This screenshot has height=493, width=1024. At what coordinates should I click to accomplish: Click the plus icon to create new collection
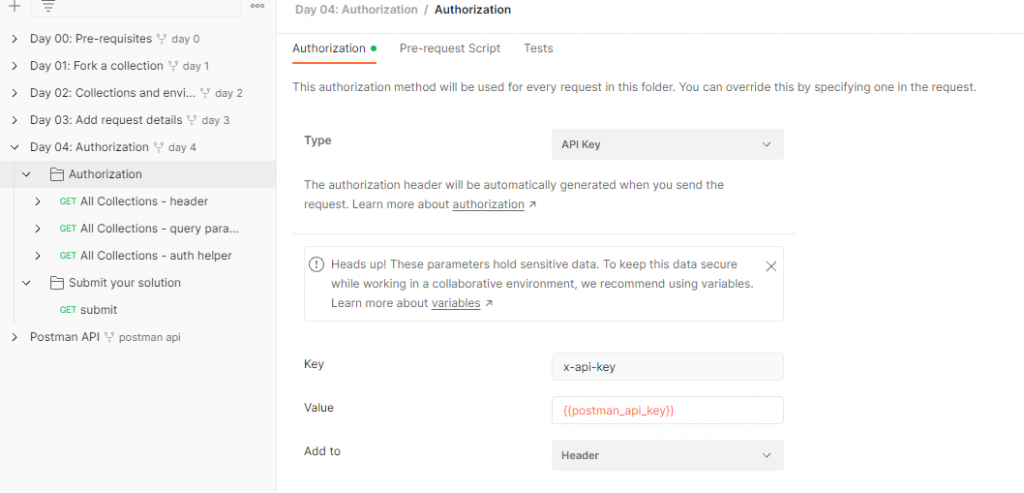pos(14,6)
